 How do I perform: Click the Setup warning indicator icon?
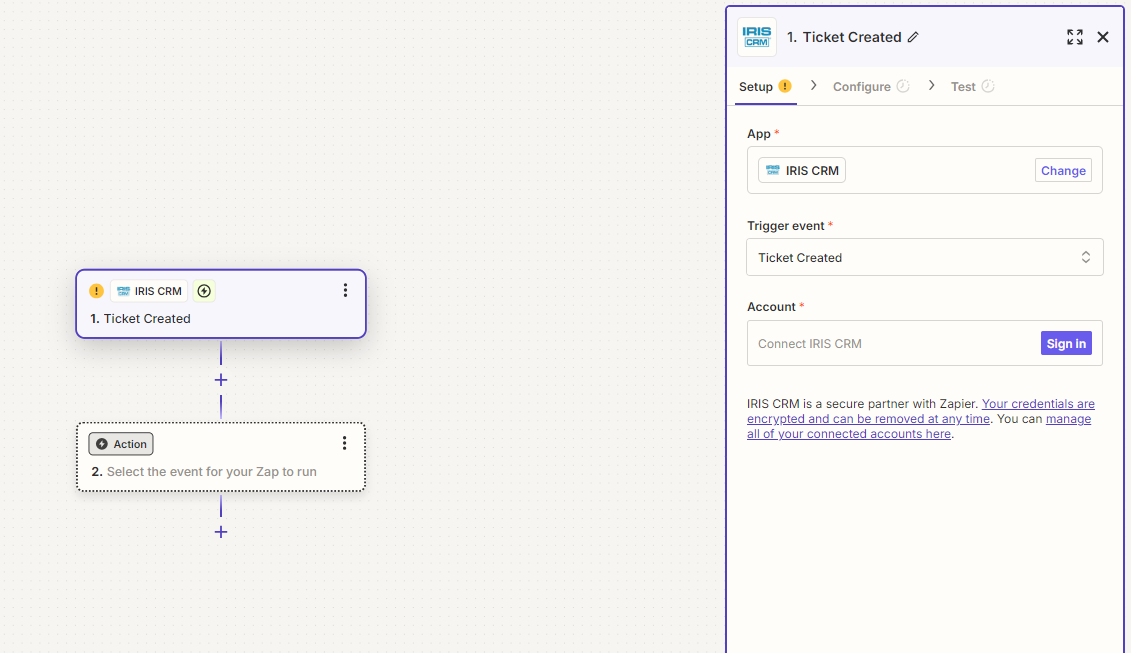pos(785,86)
